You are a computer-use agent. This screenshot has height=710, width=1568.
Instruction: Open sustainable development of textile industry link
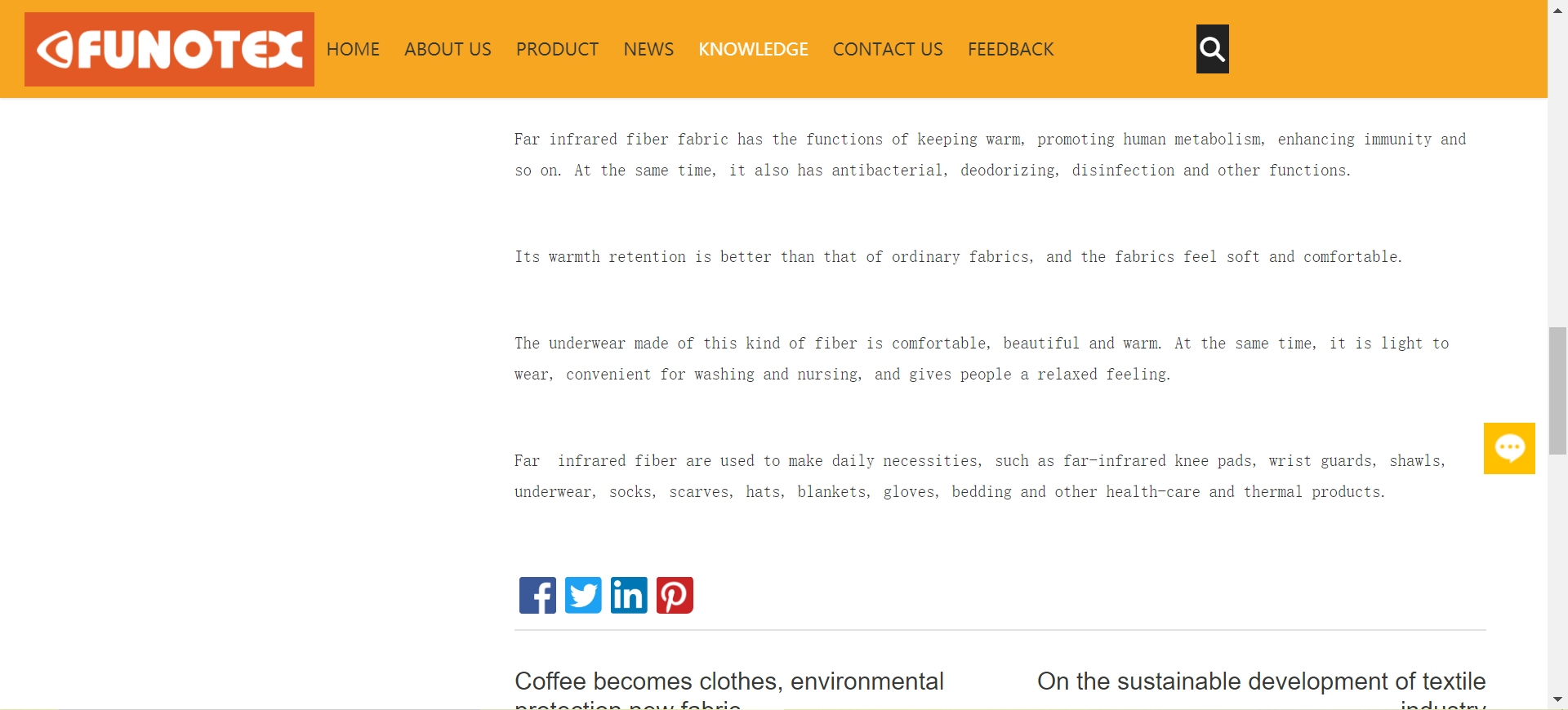1261,689
